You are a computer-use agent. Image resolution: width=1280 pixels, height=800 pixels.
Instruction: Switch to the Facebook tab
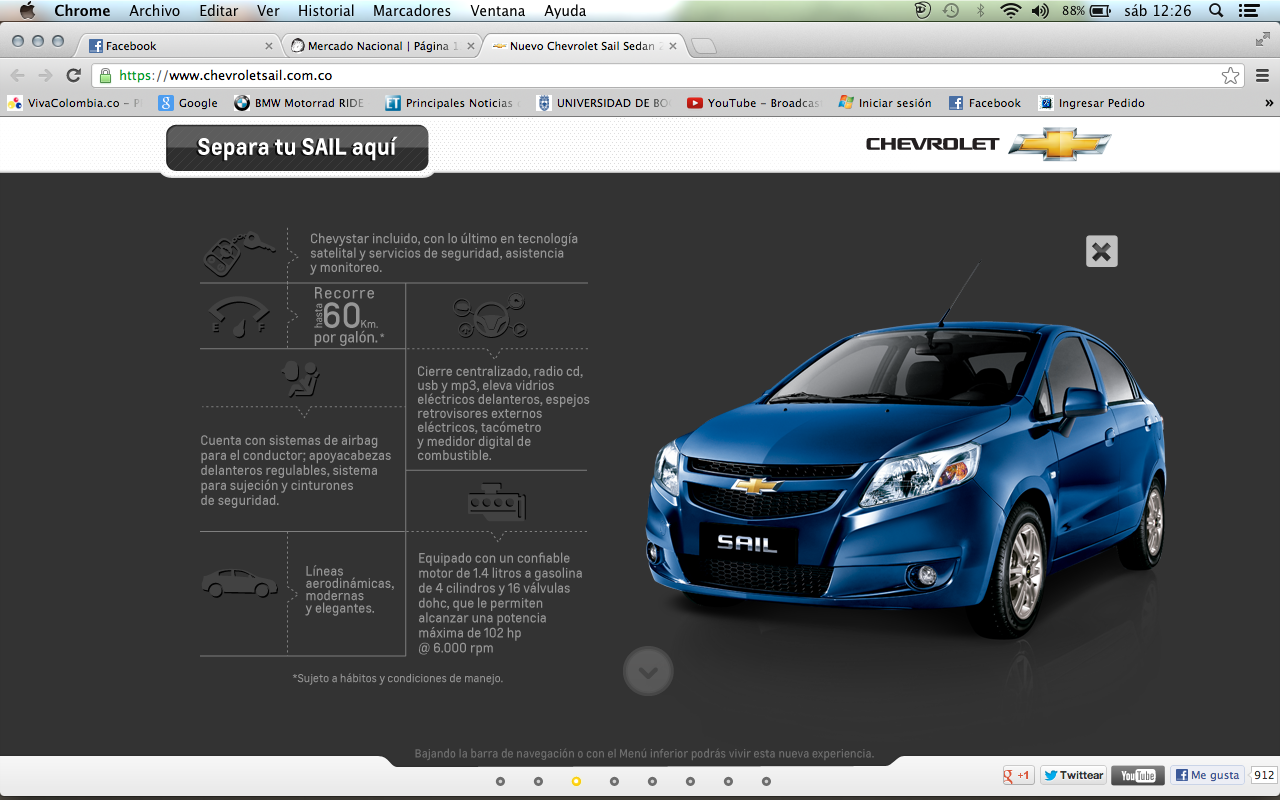click(x=180, y=46)
